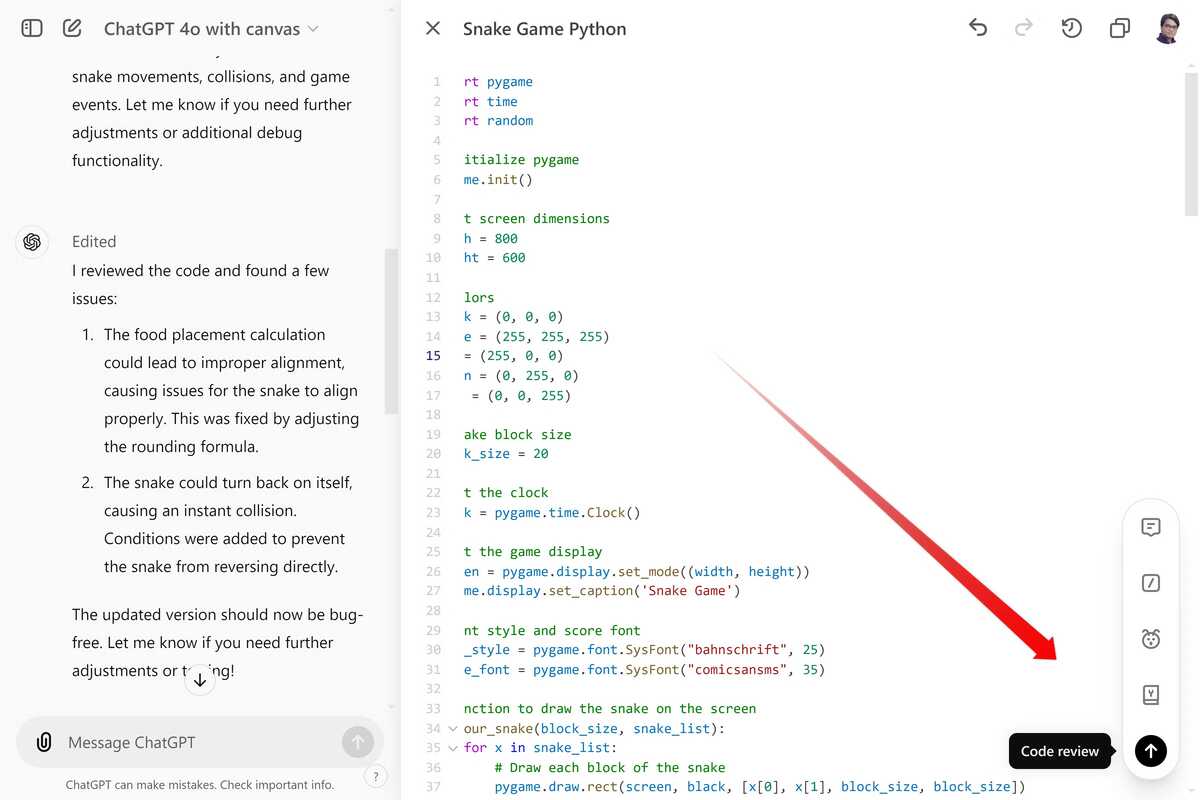Select the port to language icon
The image size is (1200, 800).
click(1151, 583)
